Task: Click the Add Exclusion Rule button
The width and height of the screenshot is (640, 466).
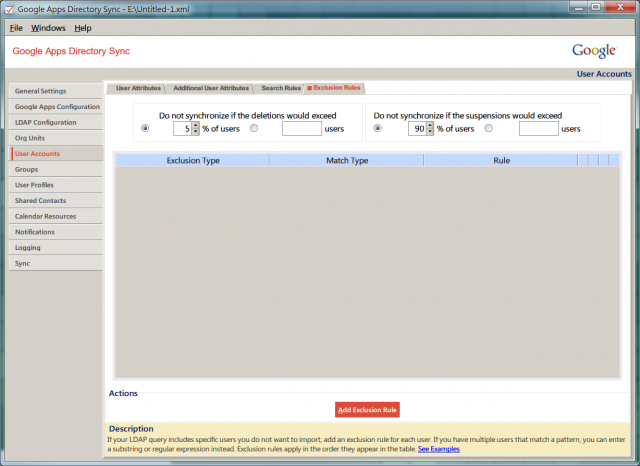Action: click(x=367, y=410)
